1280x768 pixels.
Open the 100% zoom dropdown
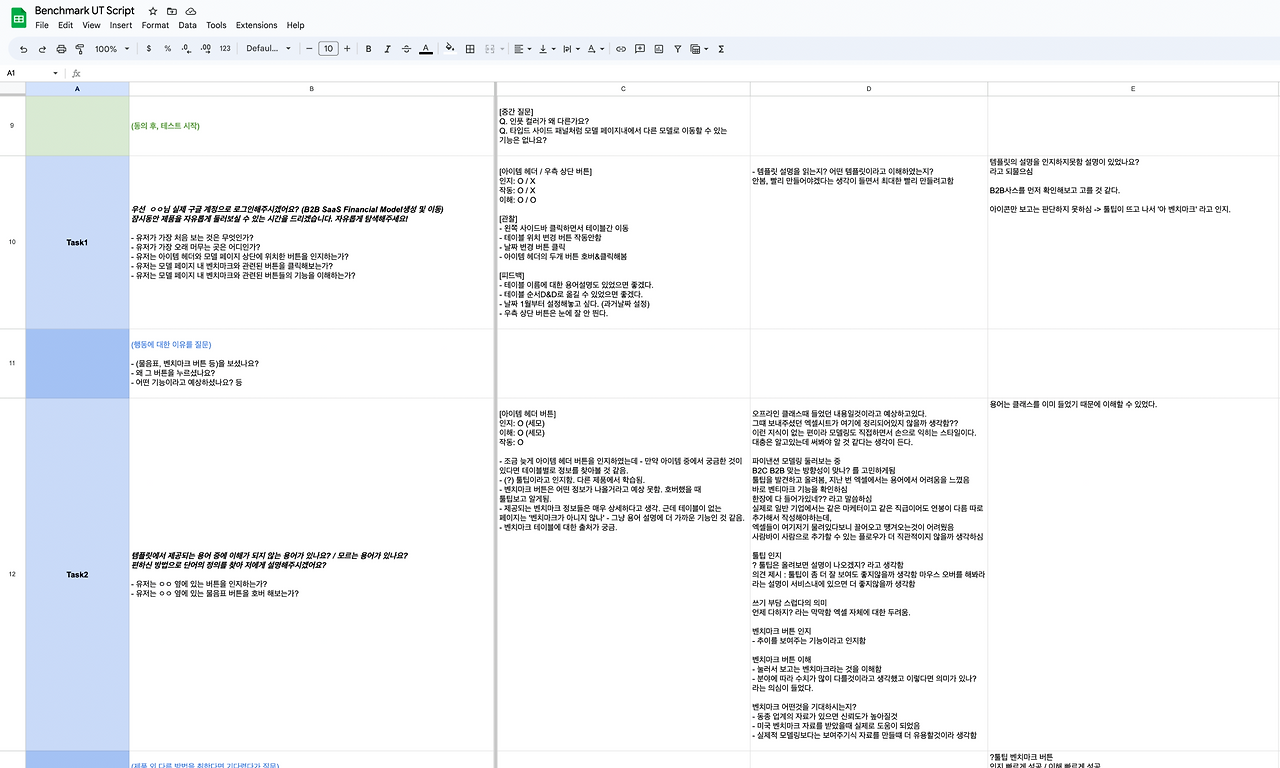[x=111, y=48]
